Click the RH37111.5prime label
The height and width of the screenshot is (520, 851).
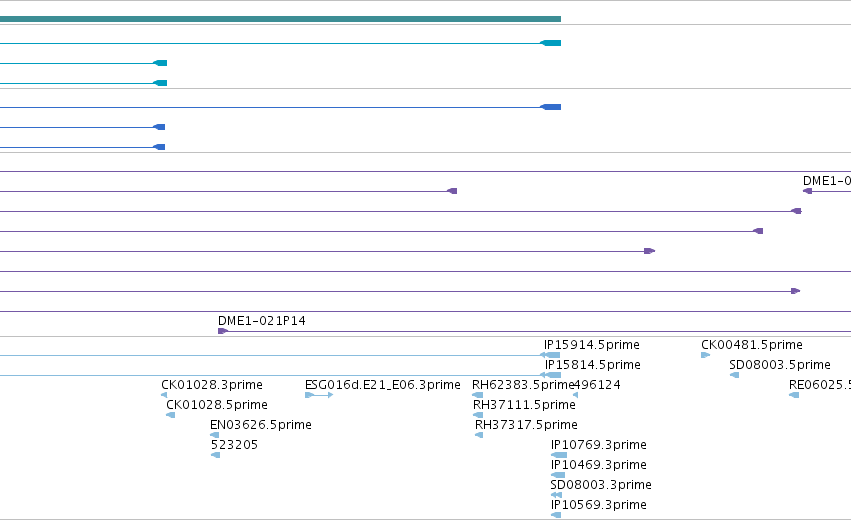(524, 405)
